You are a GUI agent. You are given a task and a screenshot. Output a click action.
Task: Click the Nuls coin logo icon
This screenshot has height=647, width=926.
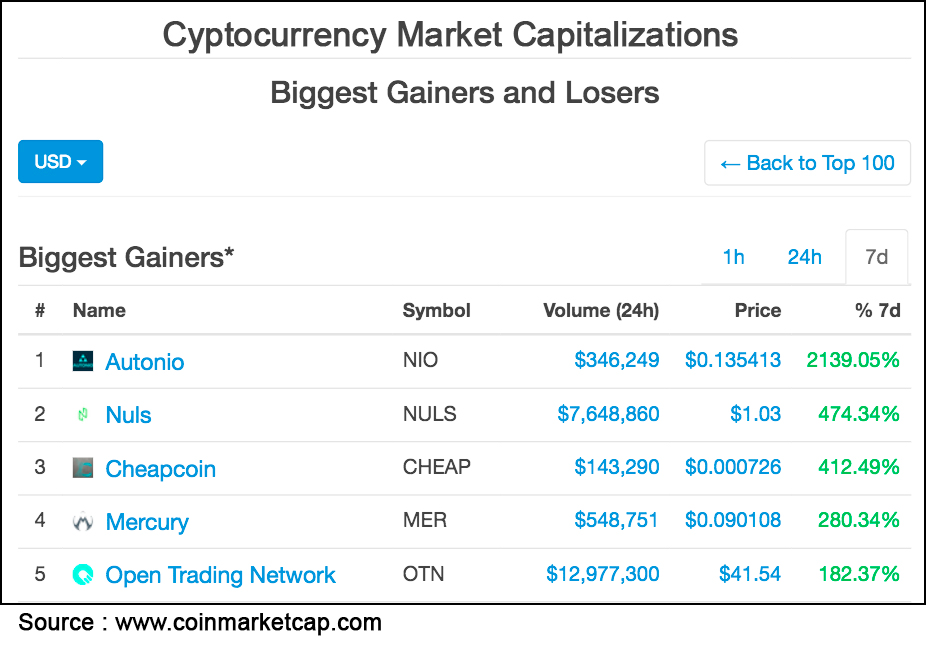[x=83, y=414]
